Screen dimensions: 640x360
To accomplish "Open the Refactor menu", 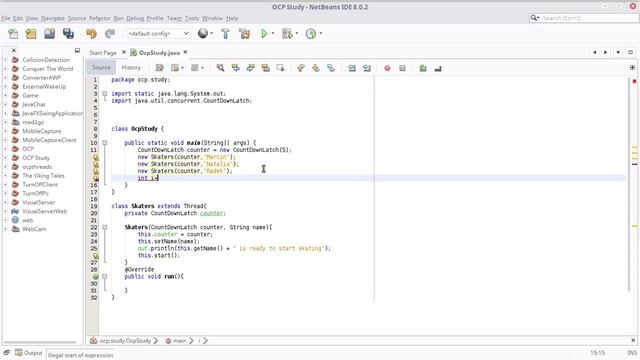I will (x=100, y=18).
